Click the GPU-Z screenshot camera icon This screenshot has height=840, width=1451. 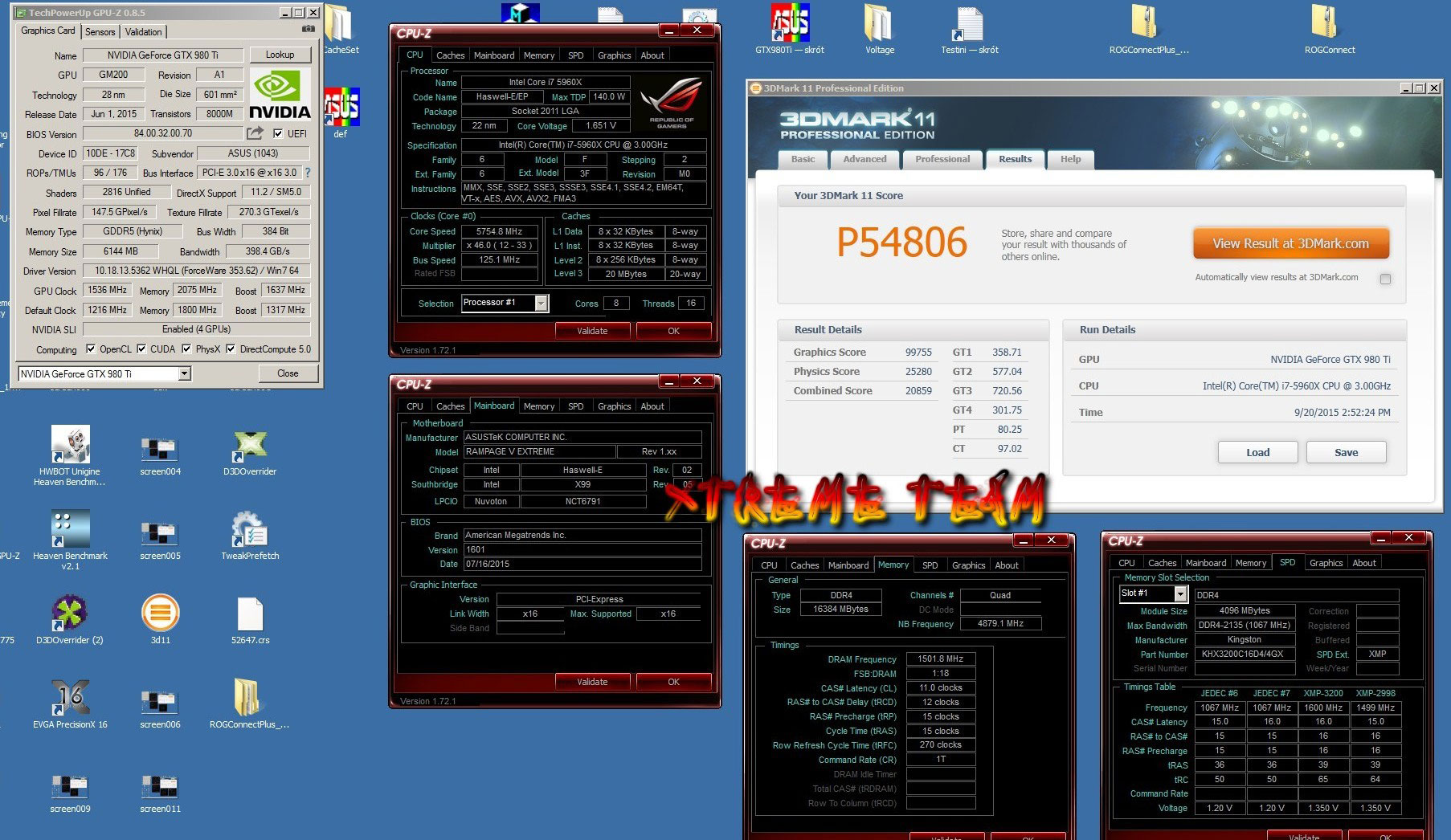(309, 30)
